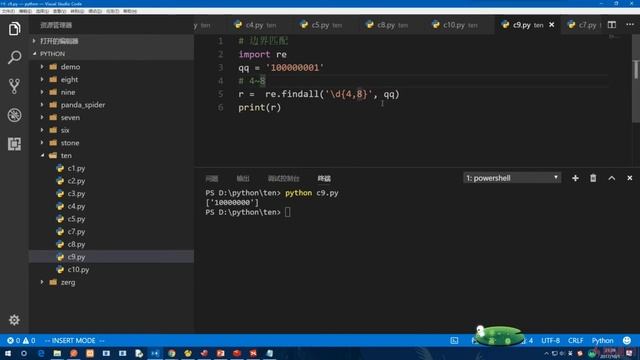Screen dimensions: 640x360
Task: Click Python file icon beside c1.py
Action: pyautogui.click(x=60, y=168)
